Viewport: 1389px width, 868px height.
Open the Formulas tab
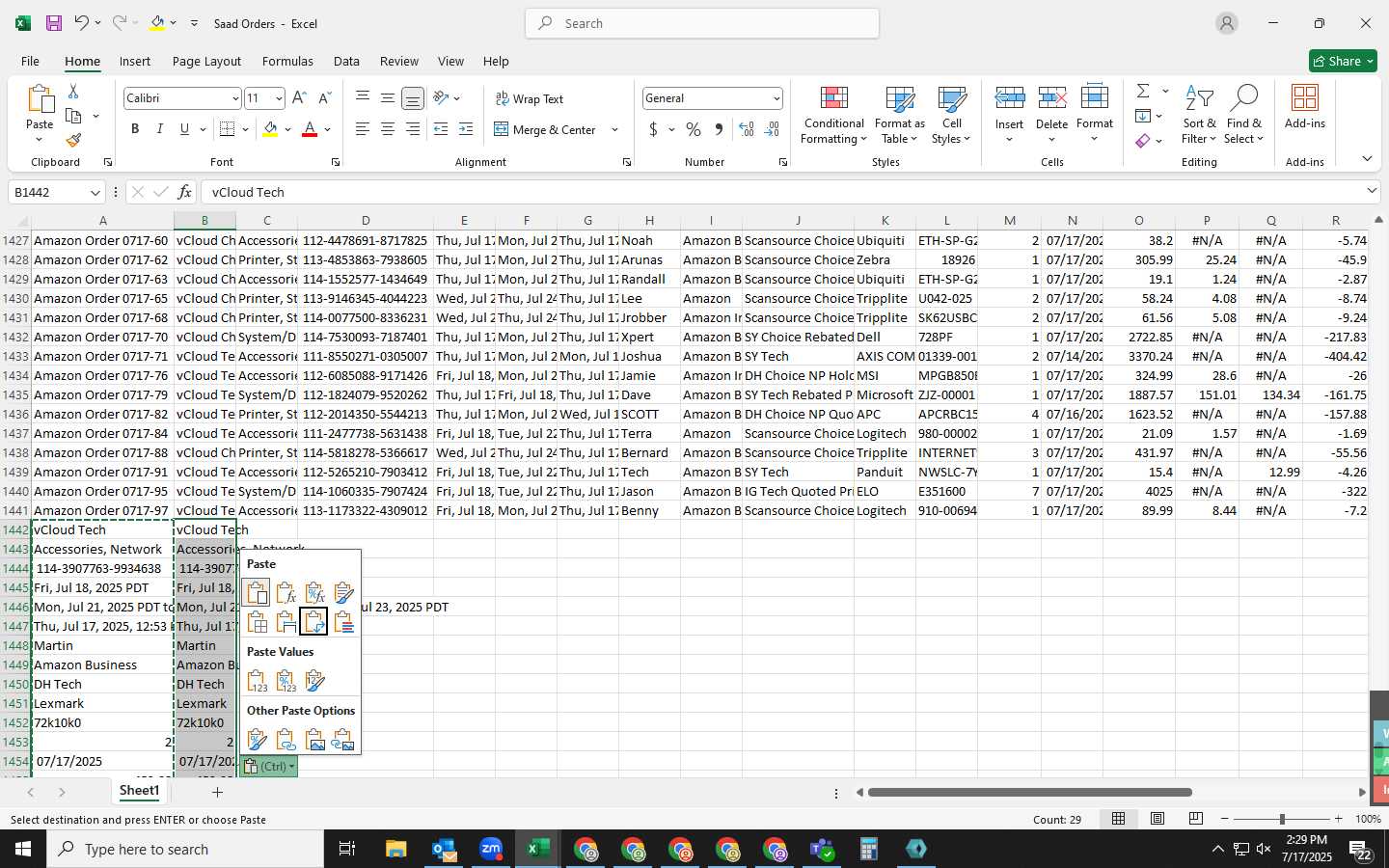[x=287, y=61]
